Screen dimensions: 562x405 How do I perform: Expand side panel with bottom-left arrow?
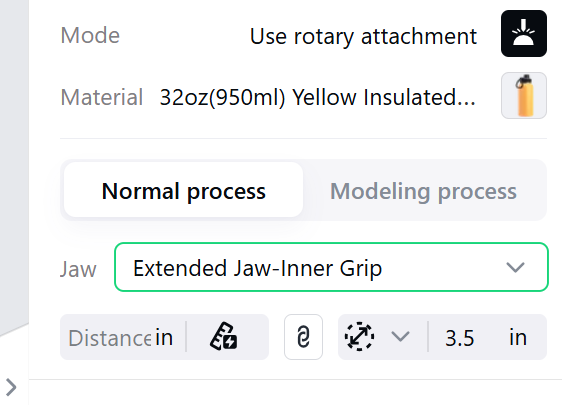point(11,387)
